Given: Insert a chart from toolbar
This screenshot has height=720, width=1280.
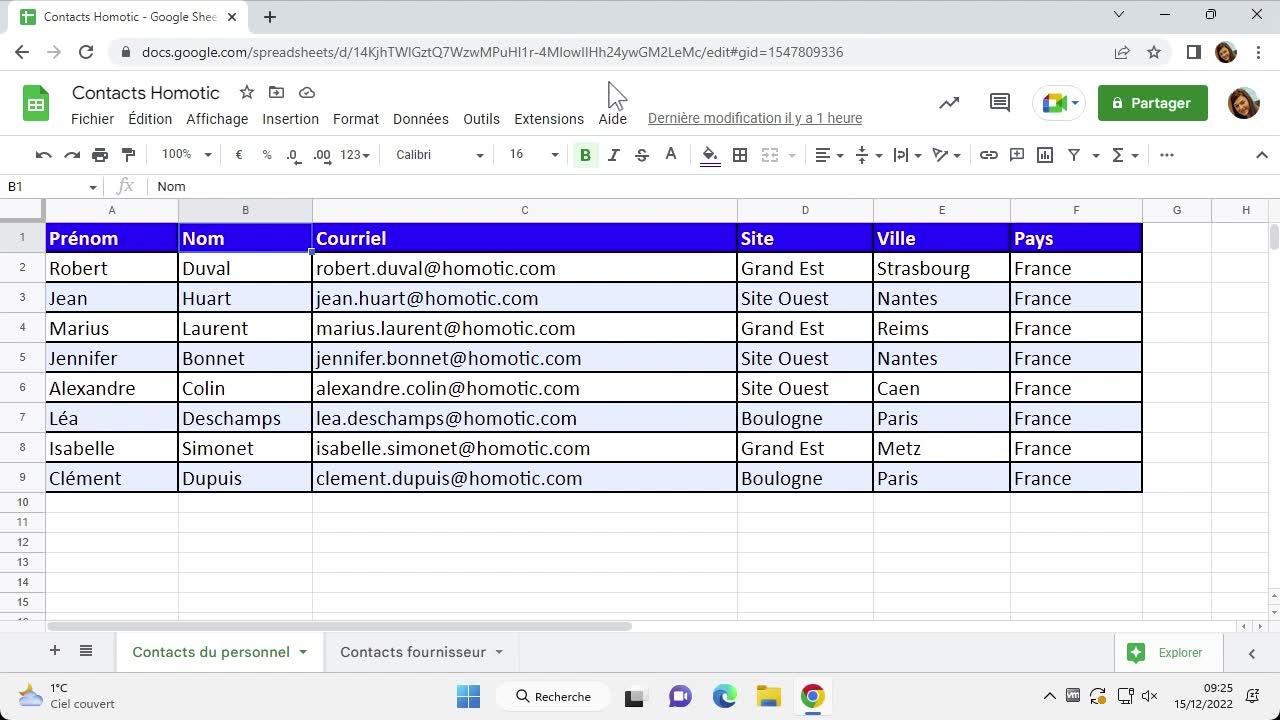Looking at the screenshot, I should pyautogui.click(x=1045, y=155).
